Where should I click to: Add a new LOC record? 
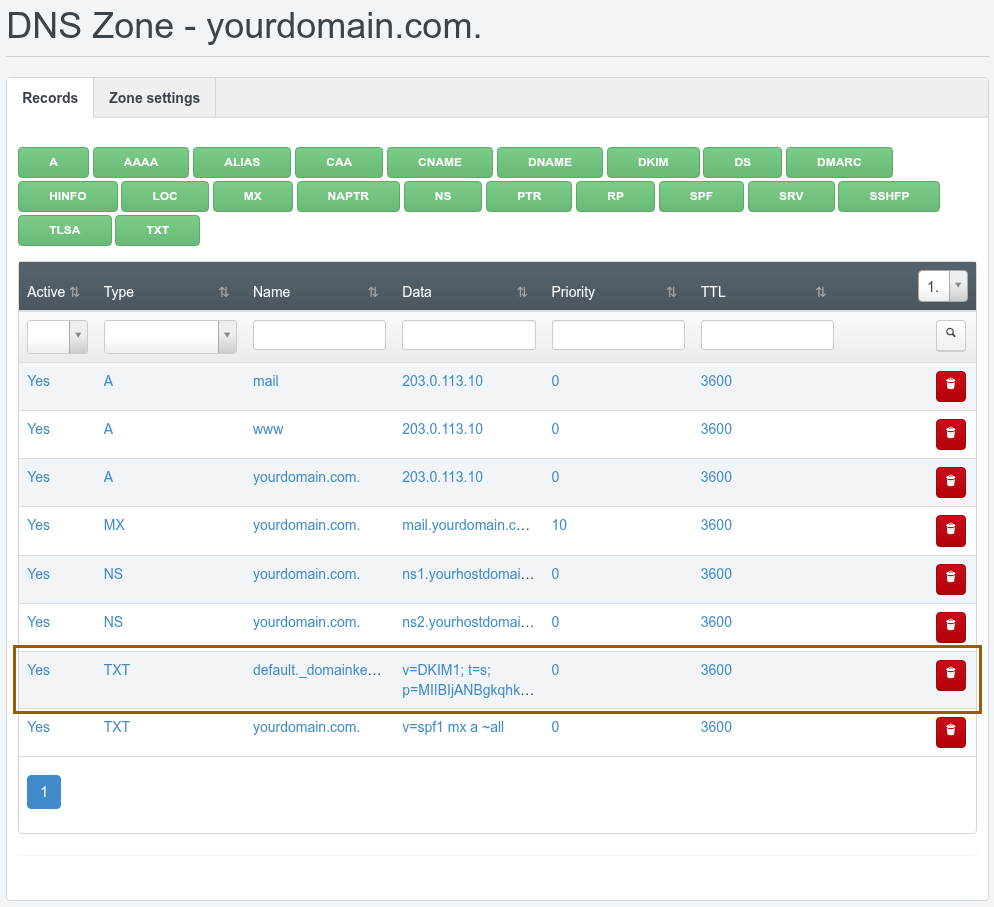coord(165,196)
